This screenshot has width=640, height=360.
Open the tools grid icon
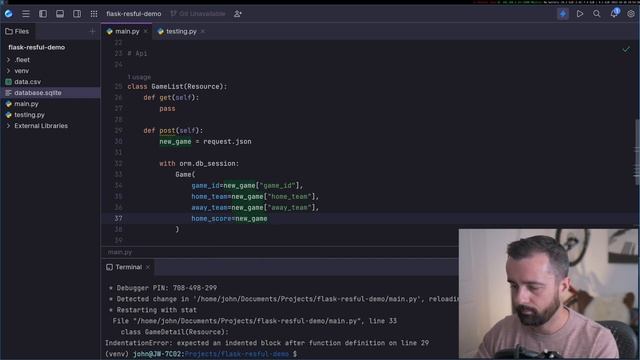(94, 14)
